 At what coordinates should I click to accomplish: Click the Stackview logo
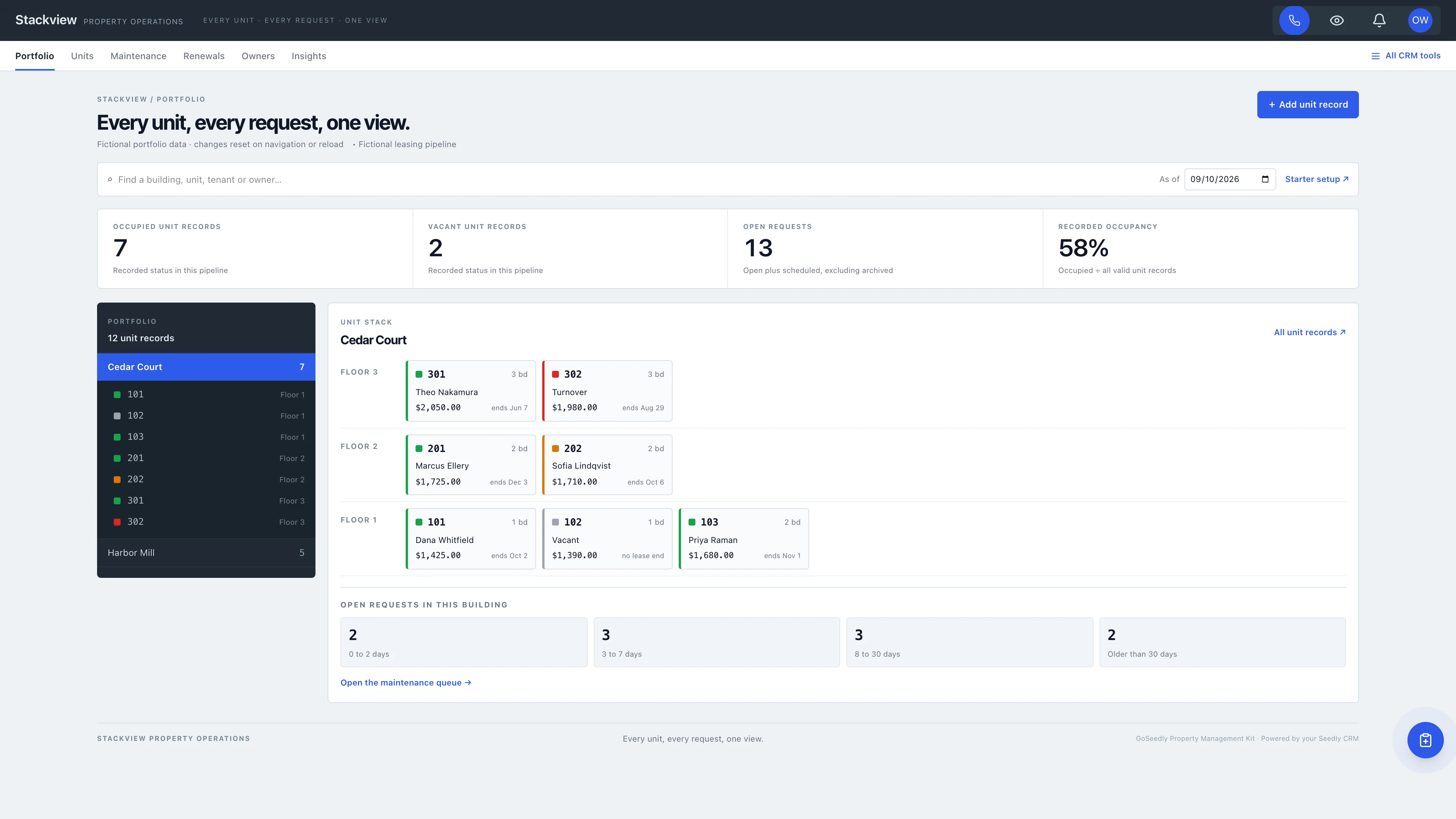46,20
